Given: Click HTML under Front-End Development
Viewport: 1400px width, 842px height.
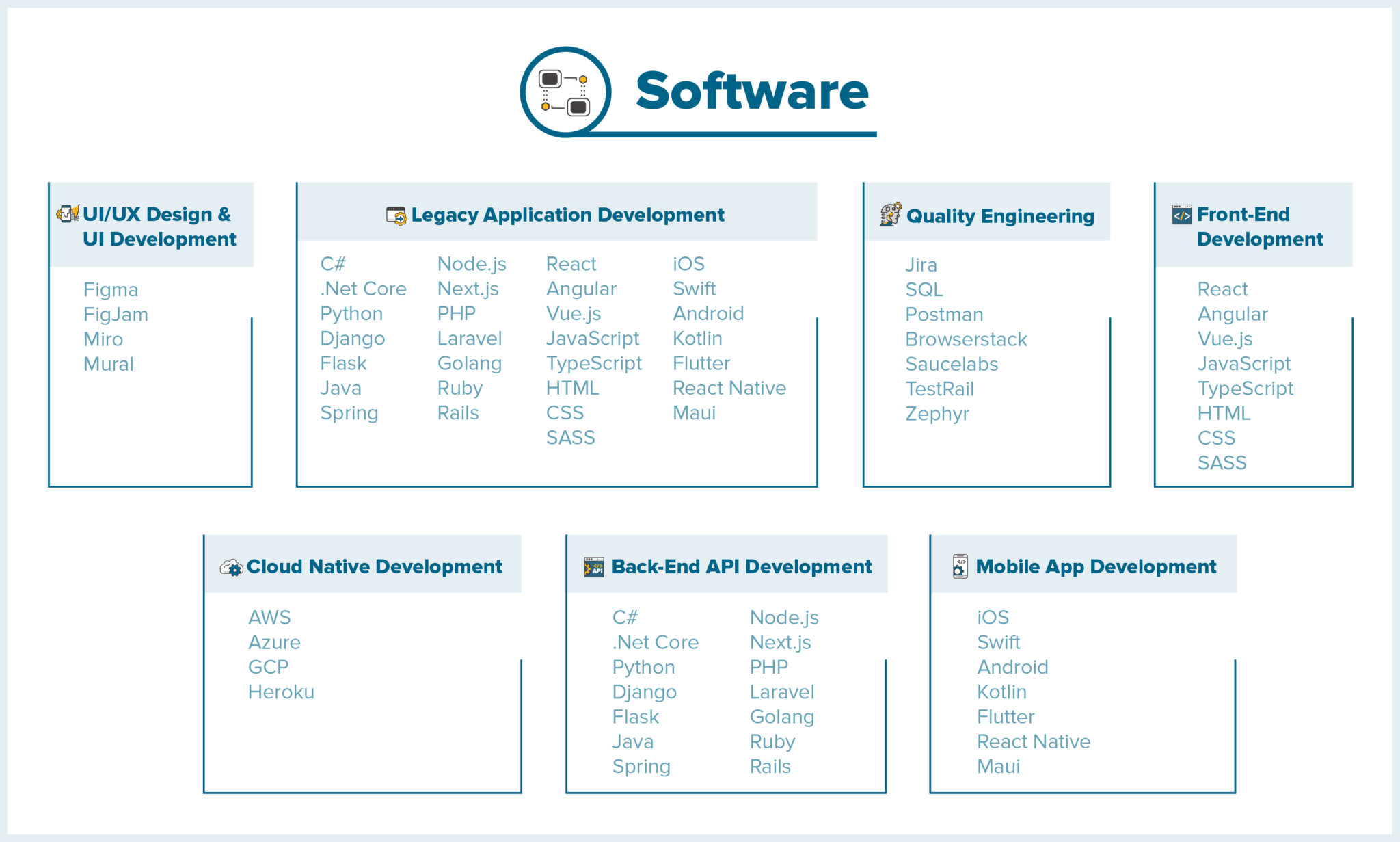Looking at the screenshot, I should [1224, 414].
